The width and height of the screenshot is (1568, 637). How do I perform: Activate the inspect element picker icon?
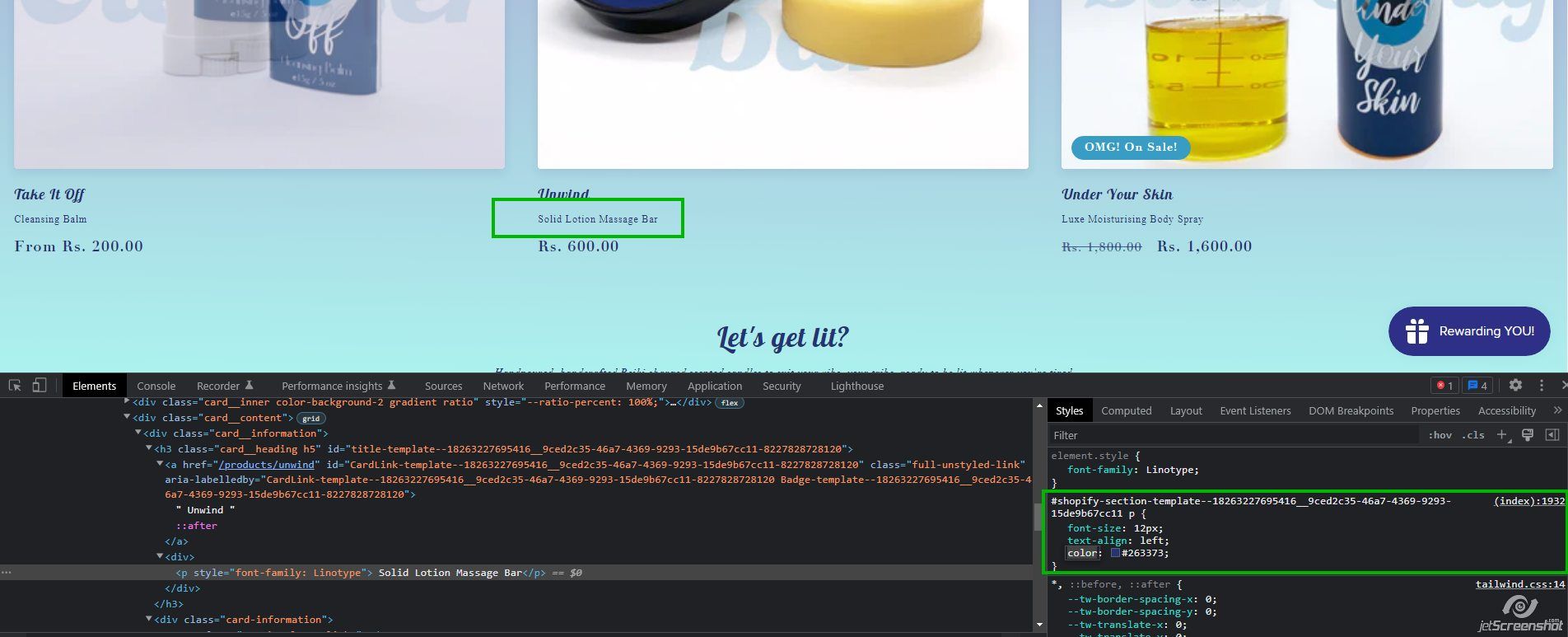15,385
